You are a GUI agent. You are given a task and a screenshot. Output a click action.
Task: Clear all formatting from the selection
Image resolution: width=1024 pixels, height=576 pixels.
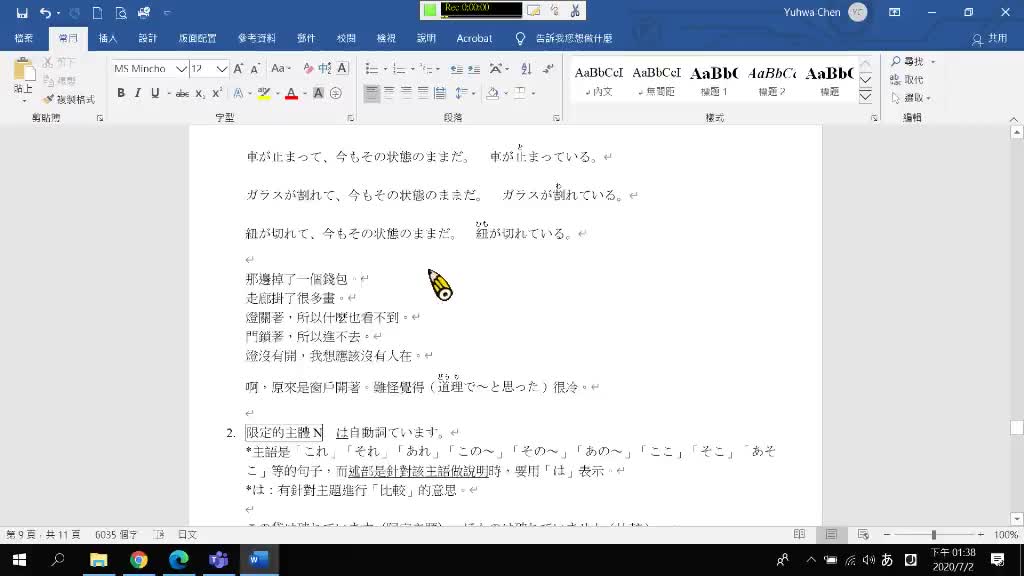308,69
